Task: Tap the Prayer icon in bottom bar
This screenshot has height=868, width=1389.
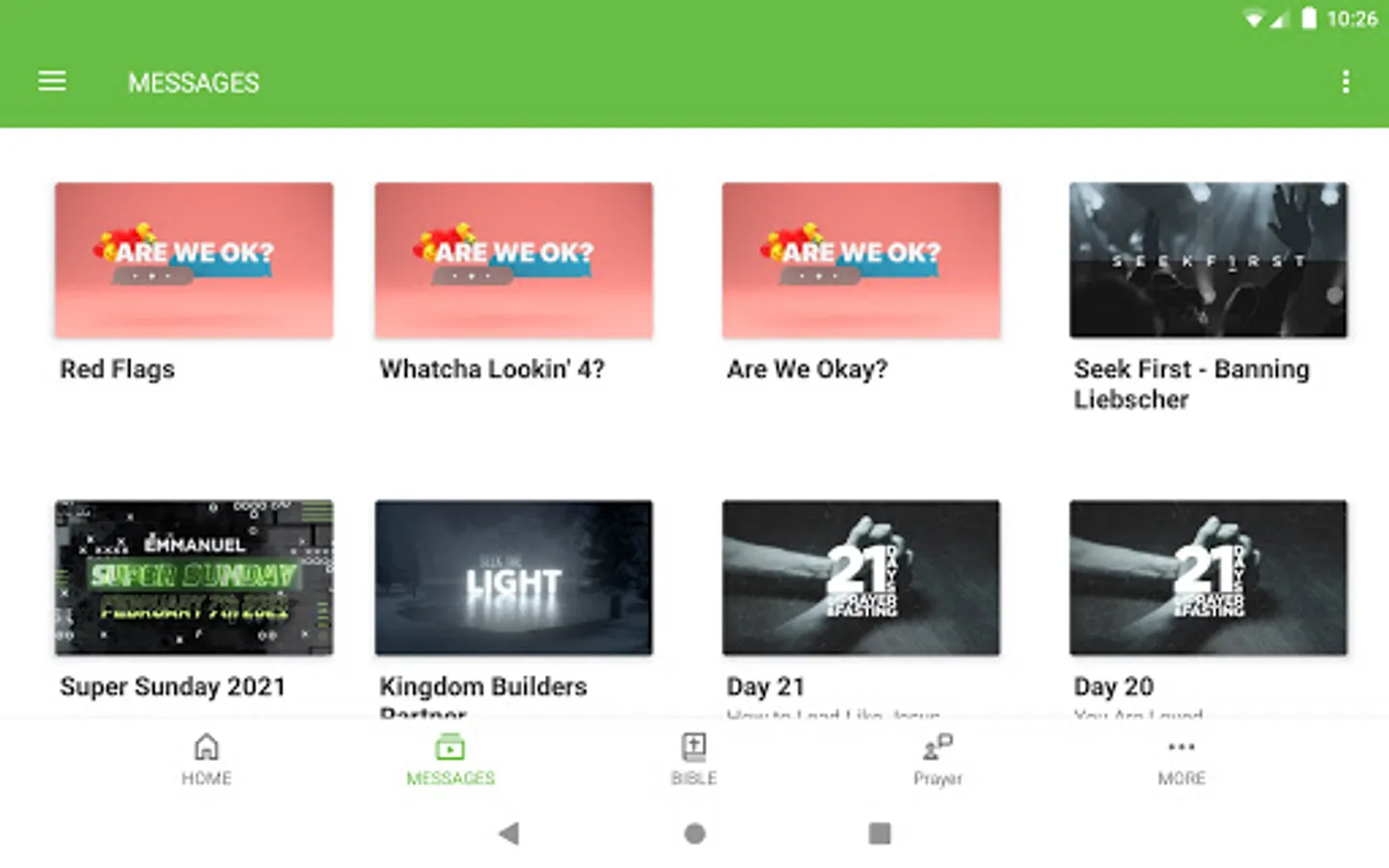Action: [x=938, y=746]
